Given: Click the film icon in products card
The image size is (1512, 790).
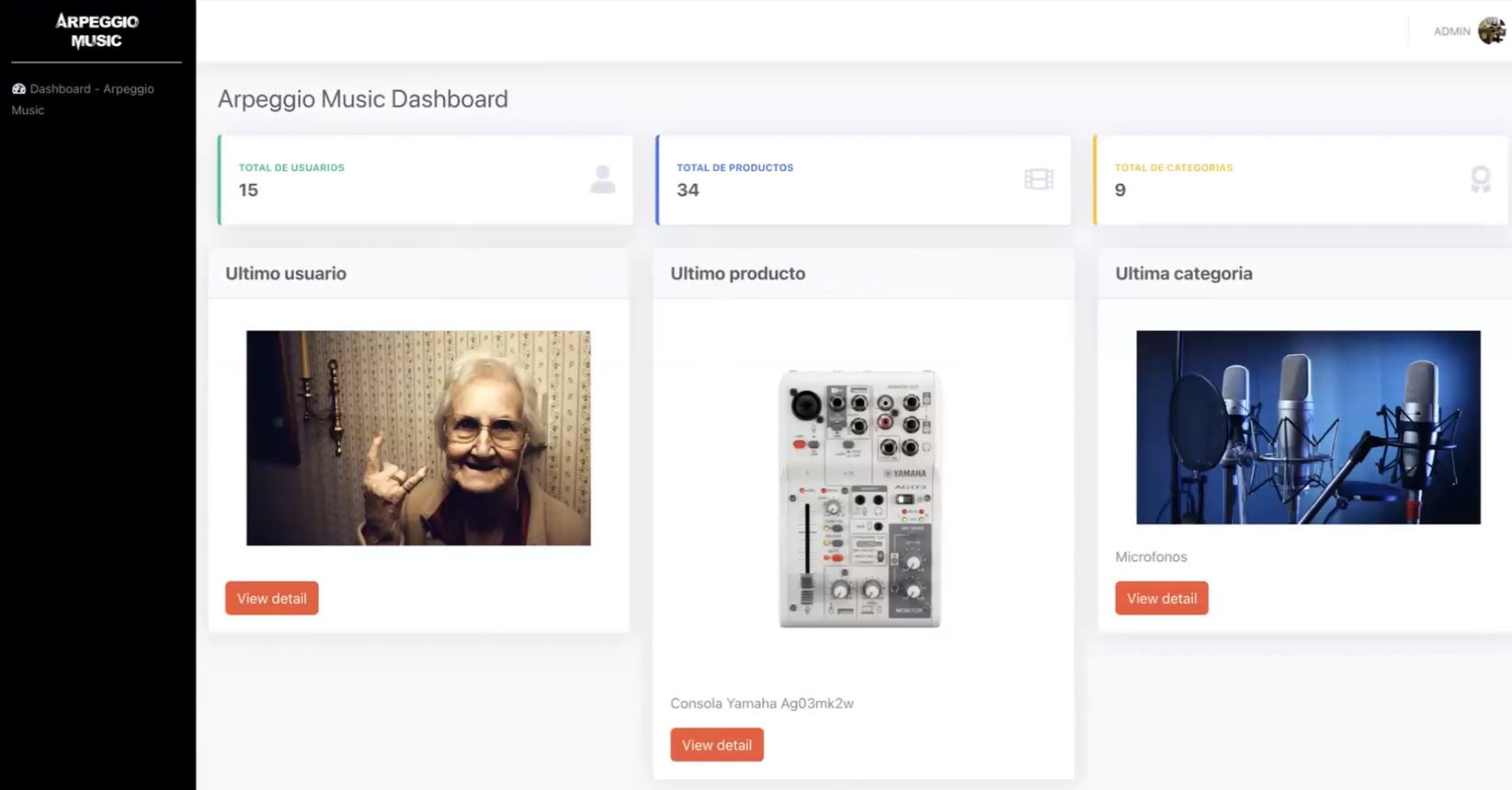Looking at the screenshot, I should coord(1039,179).
